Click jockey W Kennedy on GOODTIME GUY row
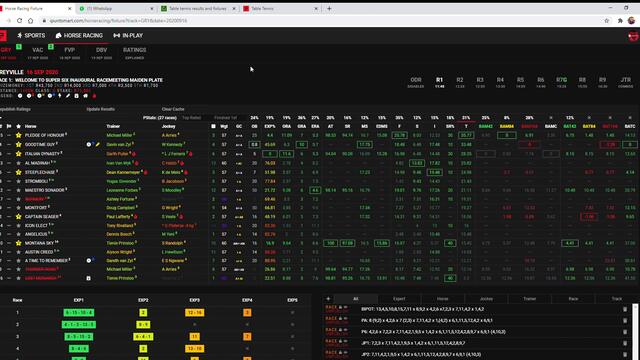 172,144
